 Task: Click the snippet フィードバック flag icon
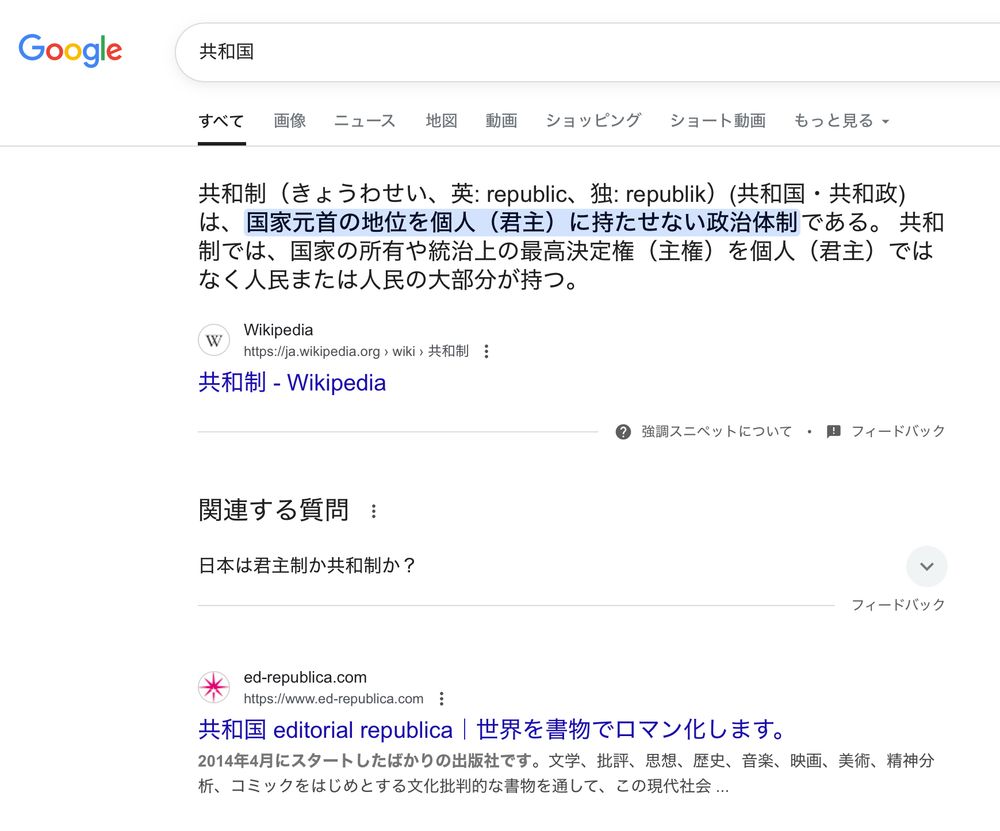pyautogui.click(x=834, y=432)
